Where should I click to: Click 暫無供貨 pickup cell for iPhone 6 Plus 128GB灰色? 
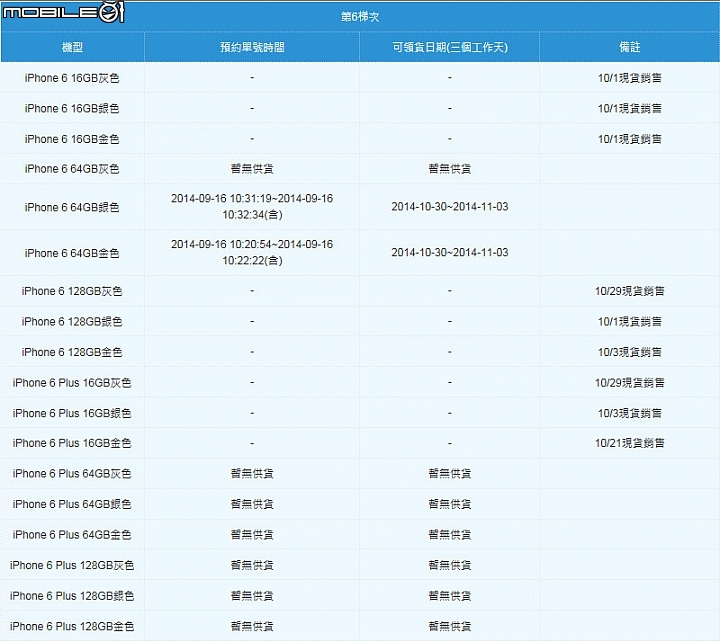(450, 565)
